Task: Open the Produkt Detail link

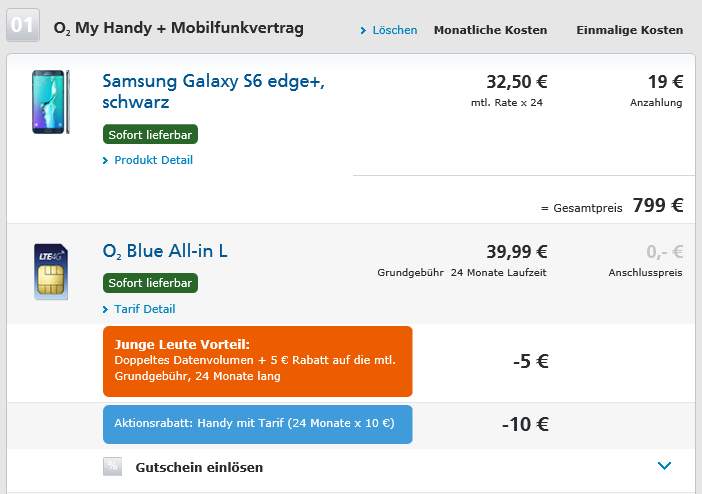Action: (153, 160)
